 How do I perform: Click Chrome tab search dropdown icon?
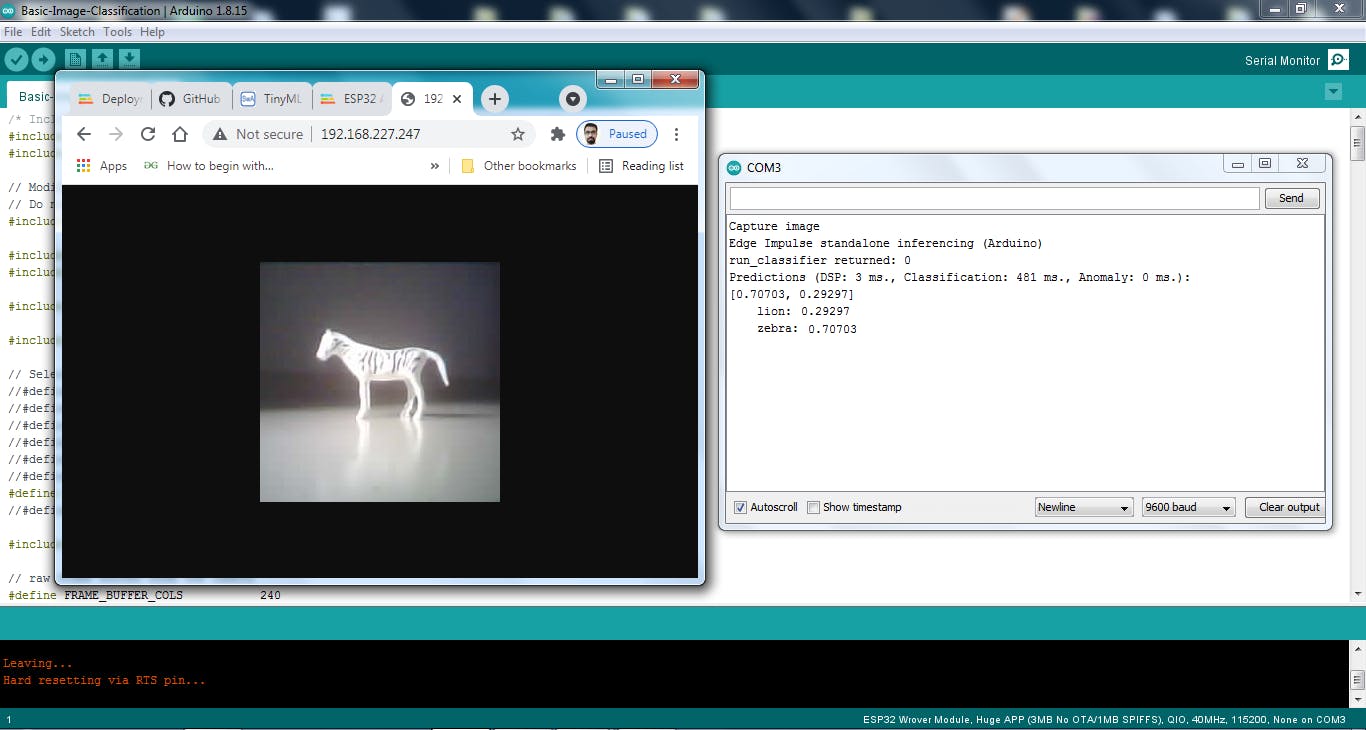pyautogui.click(x=572, y=99)
